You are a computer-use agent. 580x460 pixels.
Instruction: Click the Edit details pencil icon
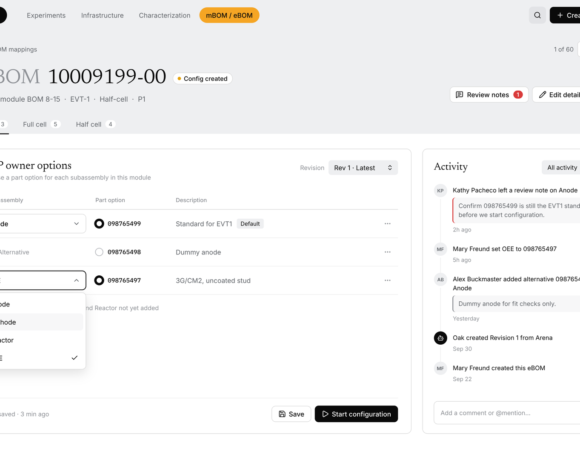tap(542, 95)
